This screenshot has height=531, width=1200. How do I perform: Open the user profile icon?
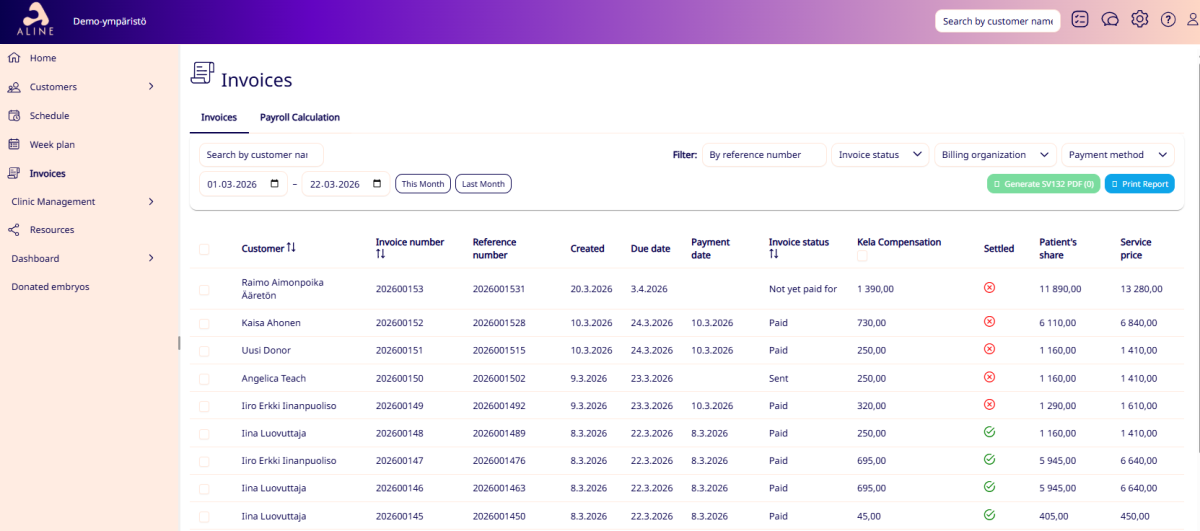pos(1192,20)
